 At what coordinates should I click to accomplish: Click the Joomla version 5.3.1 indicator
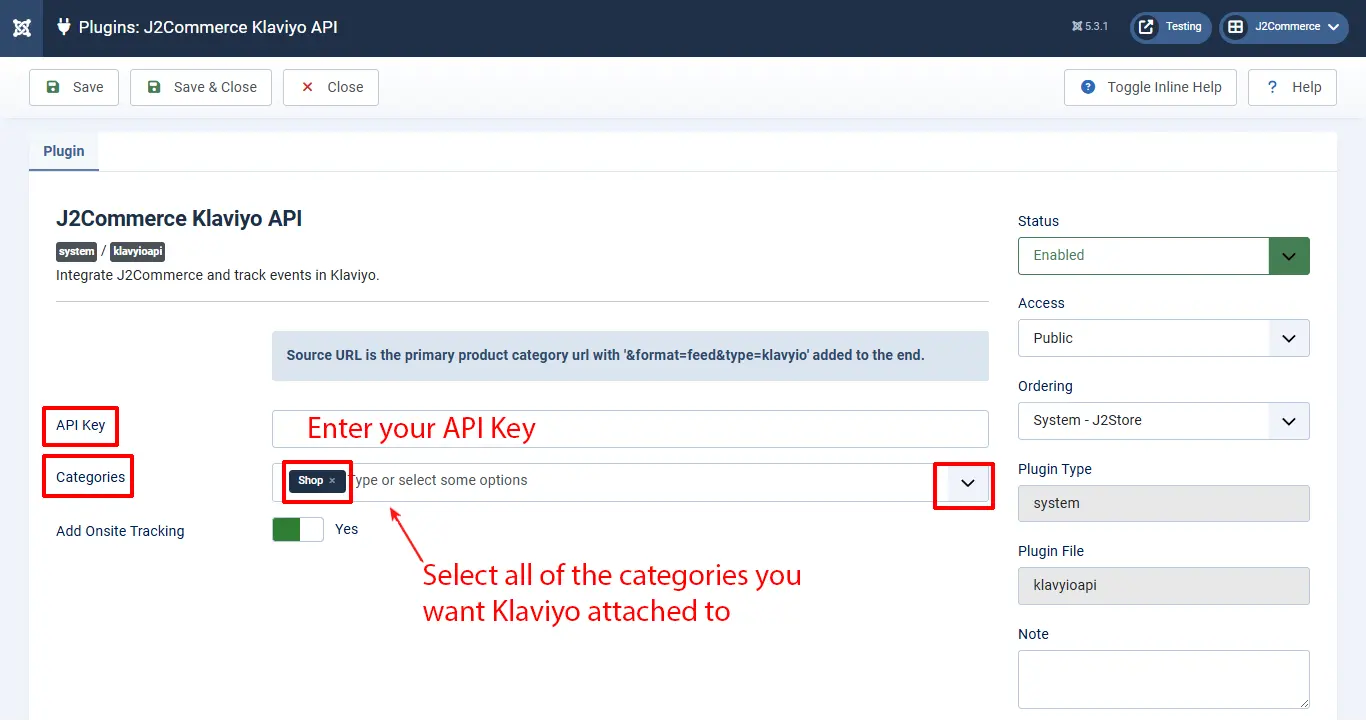[x=1089, y=27]
